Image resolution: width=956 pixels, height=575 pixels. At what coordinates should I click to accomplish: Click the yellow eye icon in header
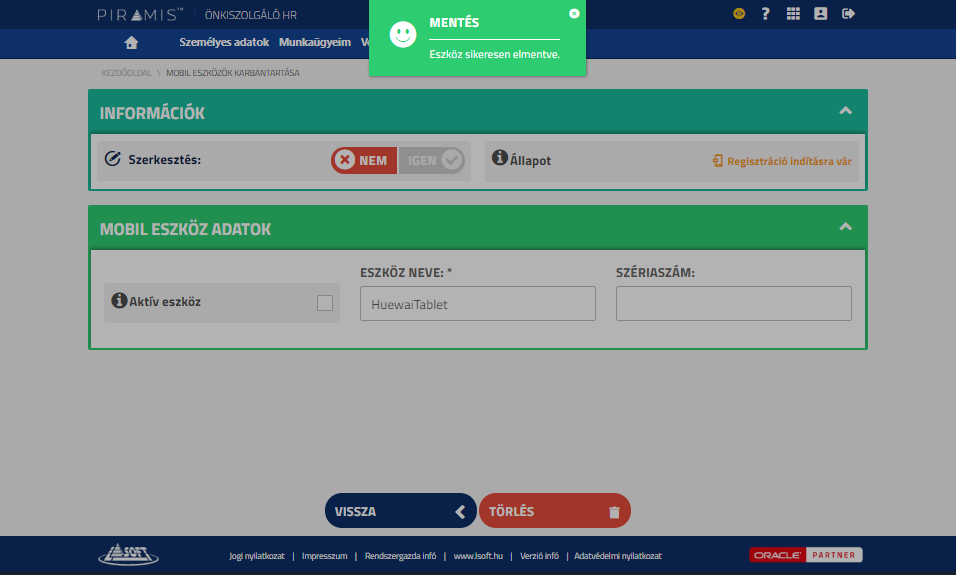(x=739, y=14)
